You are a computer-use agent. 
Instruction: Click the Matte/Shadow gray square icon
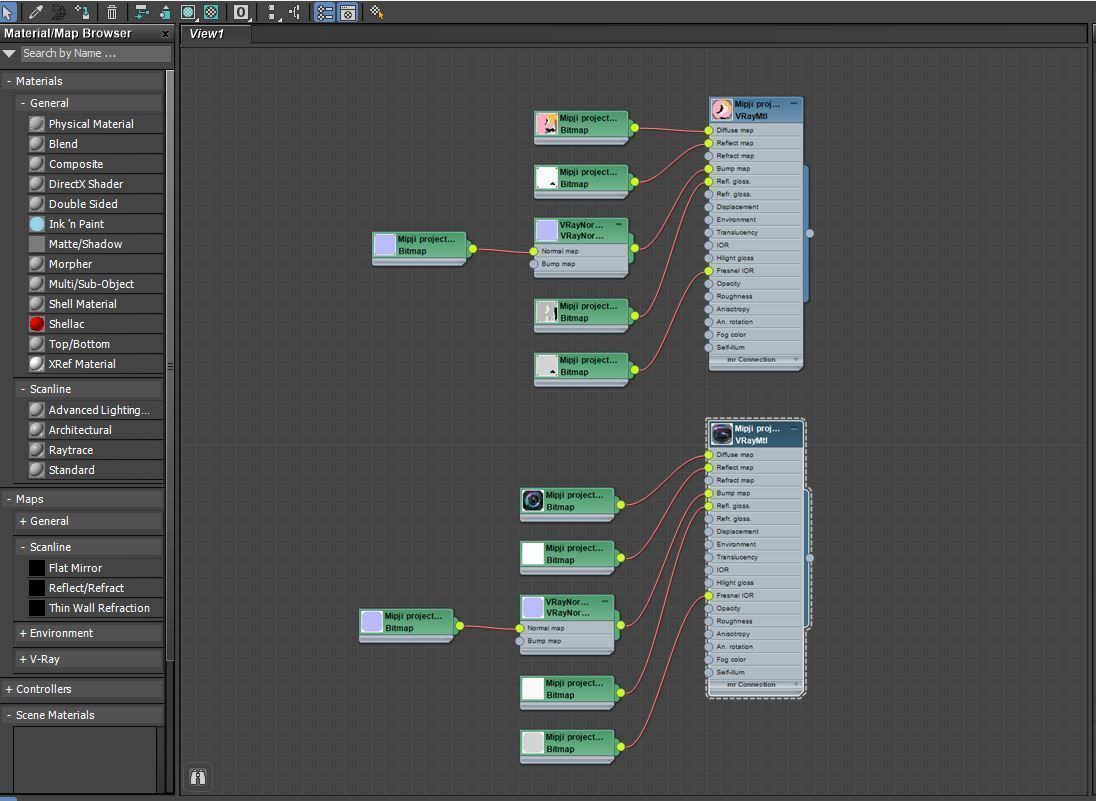(37, 244)
